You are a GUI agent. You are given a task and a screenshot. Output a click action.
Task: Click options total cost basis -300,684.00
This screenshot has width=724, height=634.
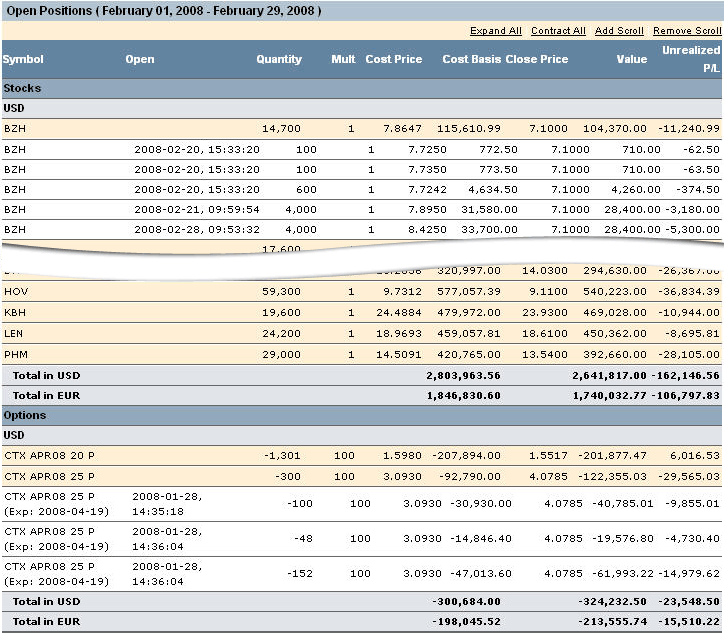[x=466, y=602]
